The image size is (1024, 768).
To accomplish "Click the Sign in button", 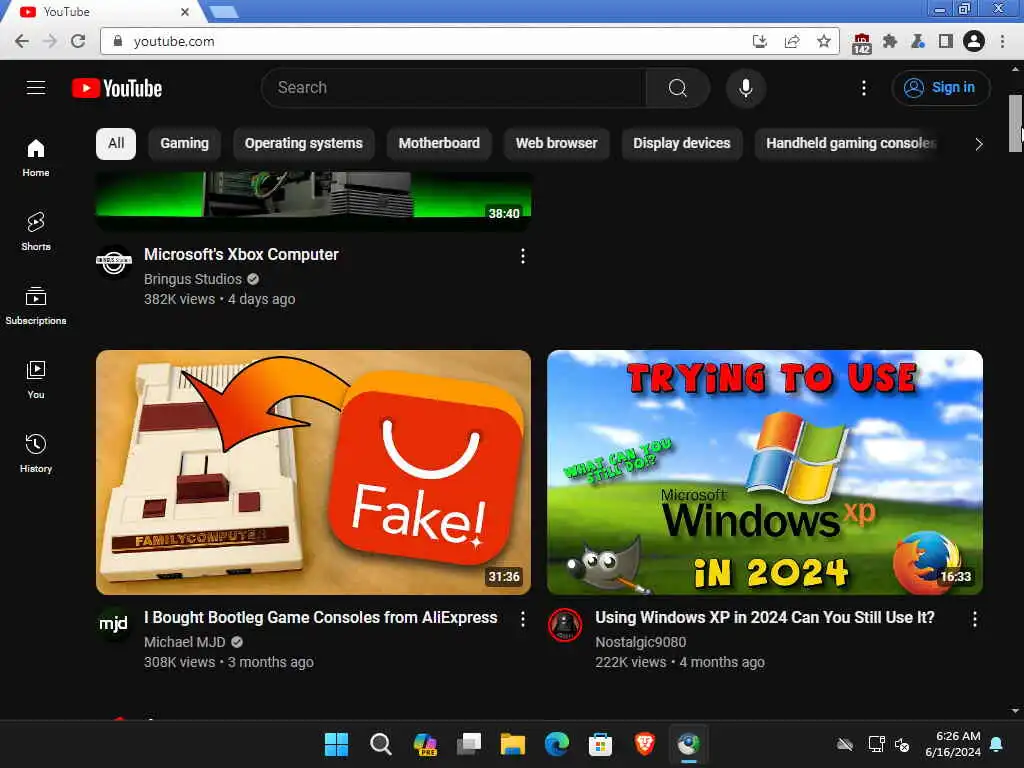I will (940, 88).
